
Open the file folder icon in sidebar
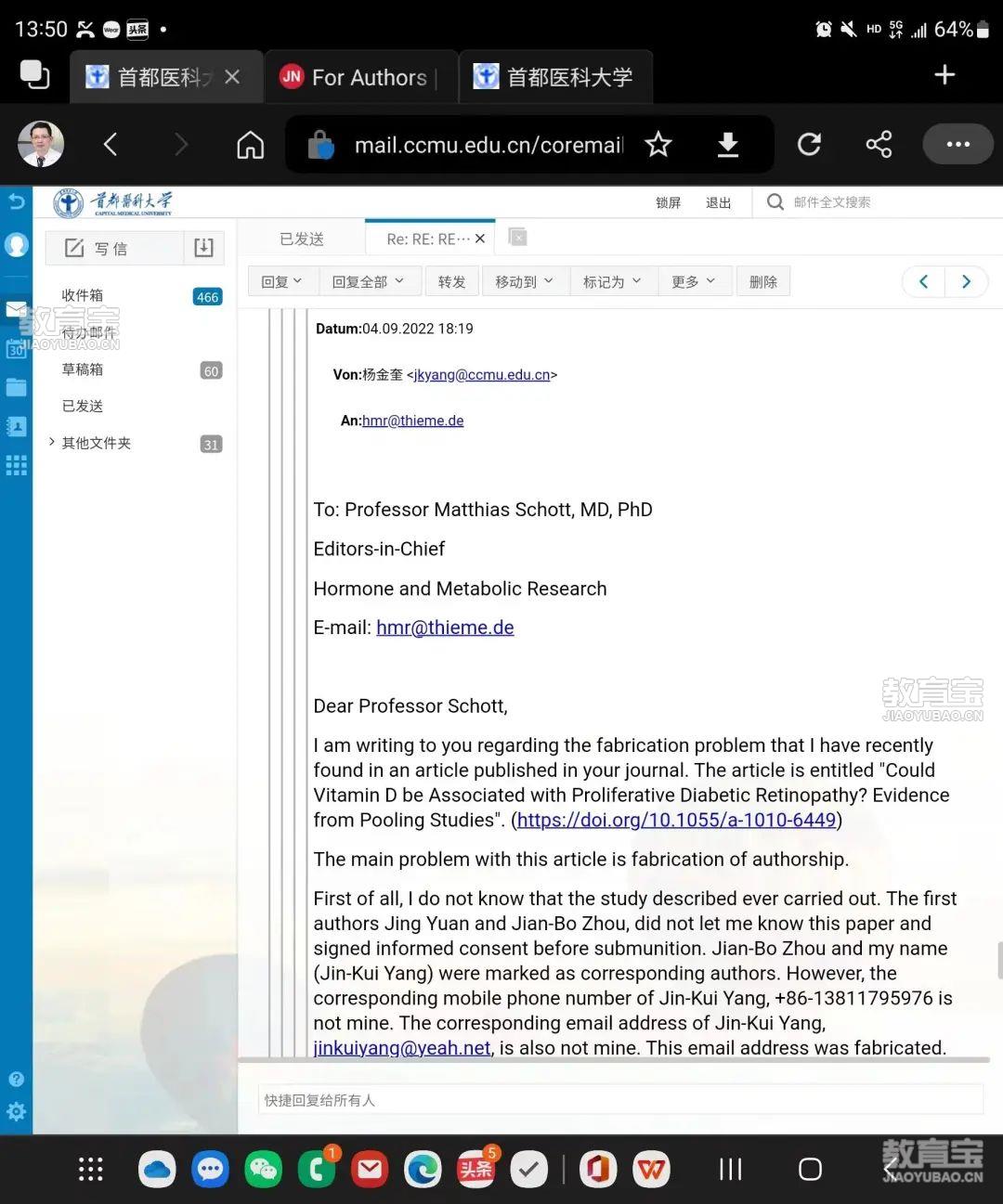[x=16, y=387]
